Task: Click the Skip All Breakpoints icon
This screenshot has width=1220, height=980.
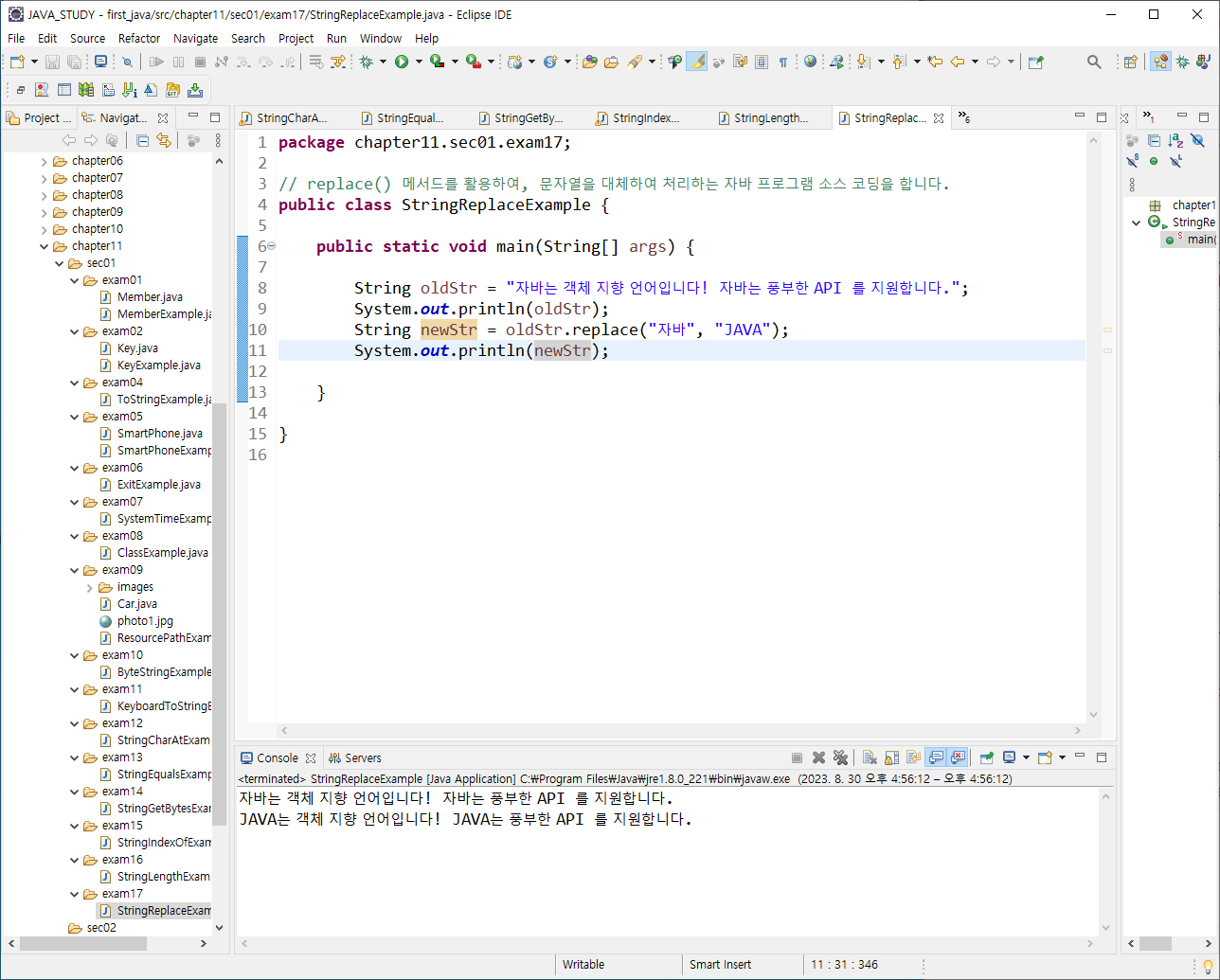Action: (127, 62)
